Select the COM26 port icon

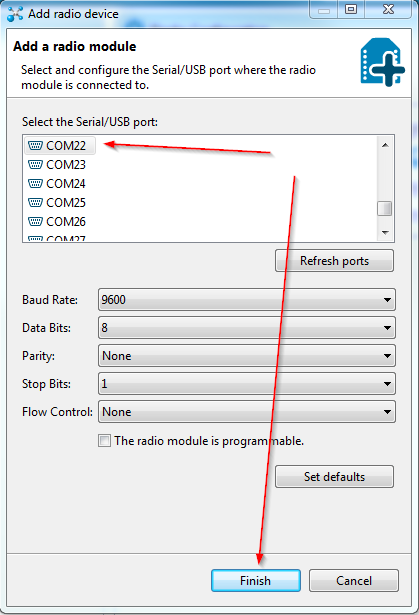[35, 222]
